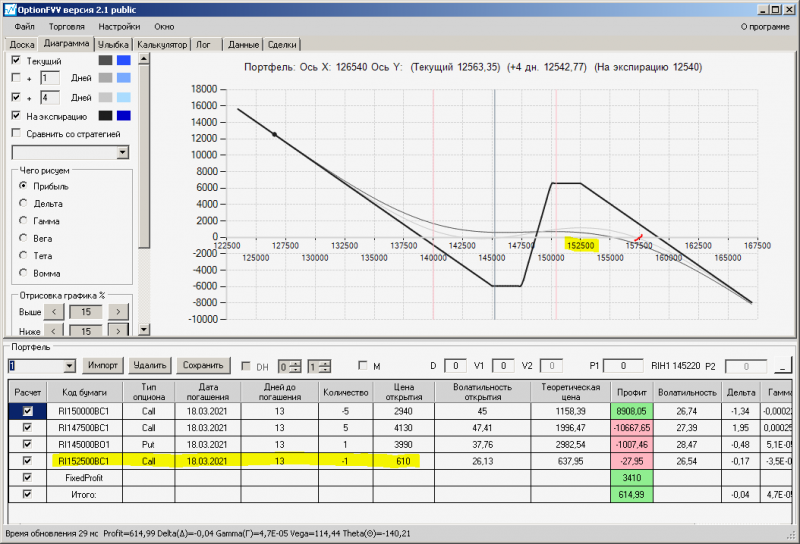Image resolution: width=800 pixels, height=544 pixels.
Task: Click the total profit cell 614,99
Action: 632,494
